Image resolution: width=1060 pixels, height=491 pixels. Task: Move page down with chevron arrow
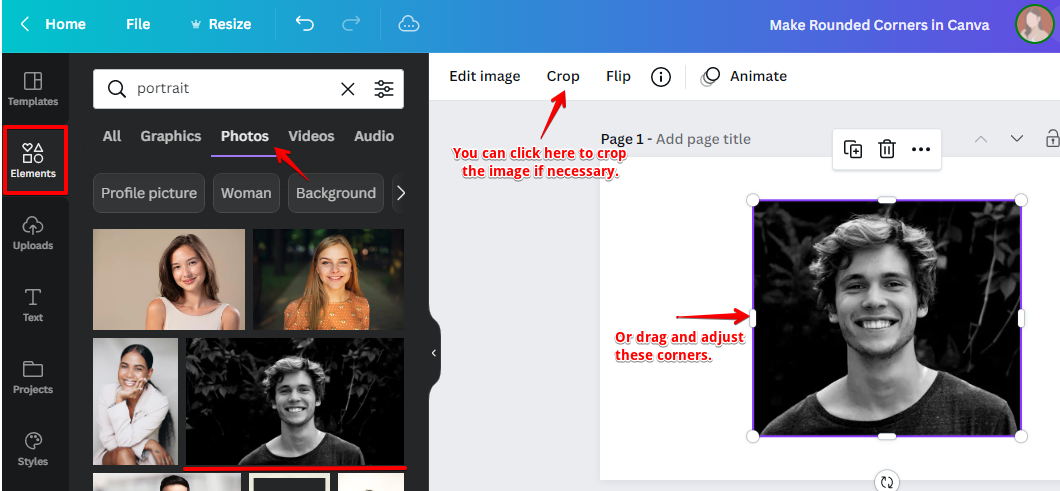(x=1017, y=139)
